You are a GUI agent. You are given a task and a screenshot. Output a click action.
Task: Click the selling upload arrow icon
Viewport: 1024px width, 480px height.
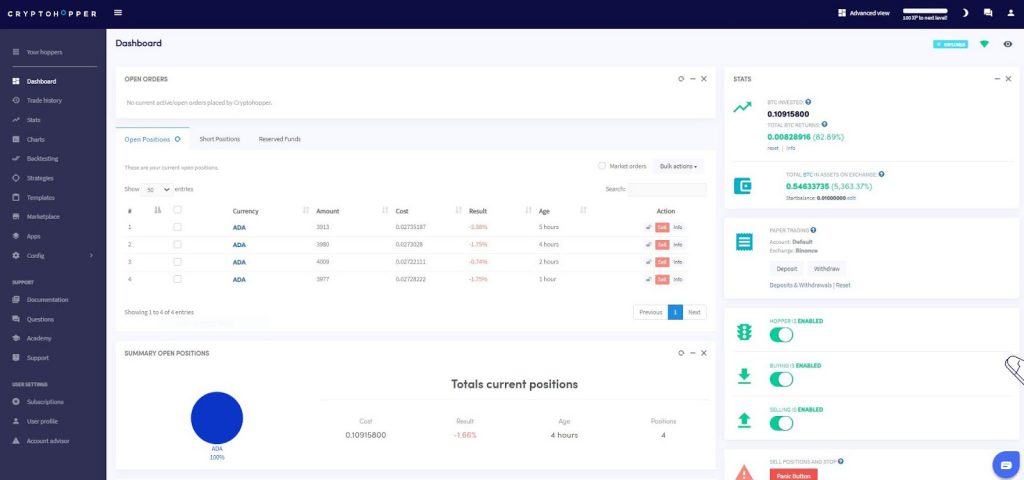744,419
